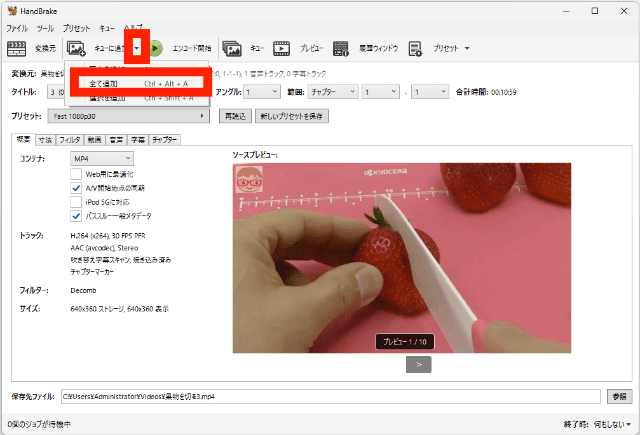Click the 再読込 button
Image resolution: width=640 pixels, height=435 pixels.
point(236,116)
